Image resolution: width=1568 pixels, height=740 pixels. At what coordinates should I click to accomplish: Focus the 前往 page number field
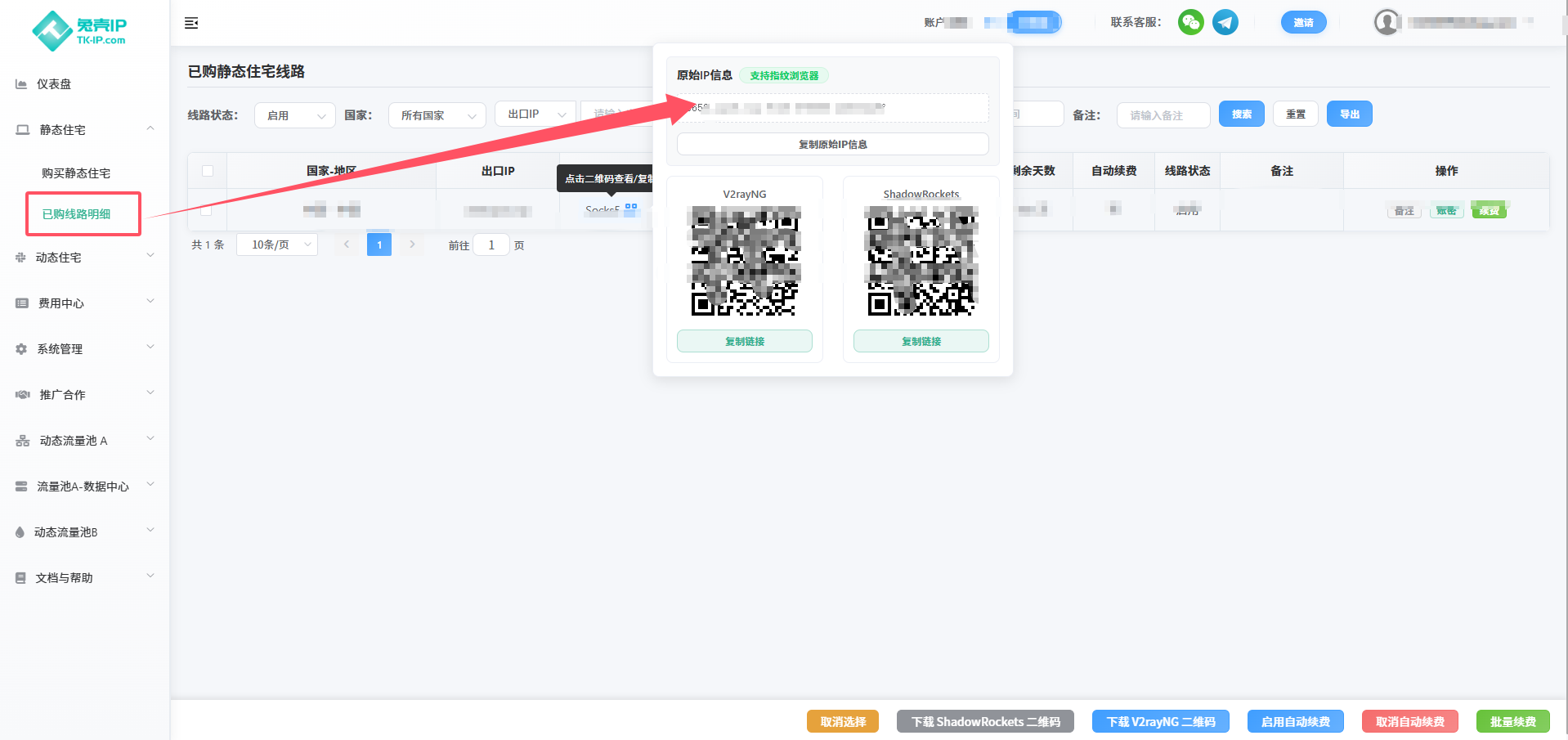point(491,244)
